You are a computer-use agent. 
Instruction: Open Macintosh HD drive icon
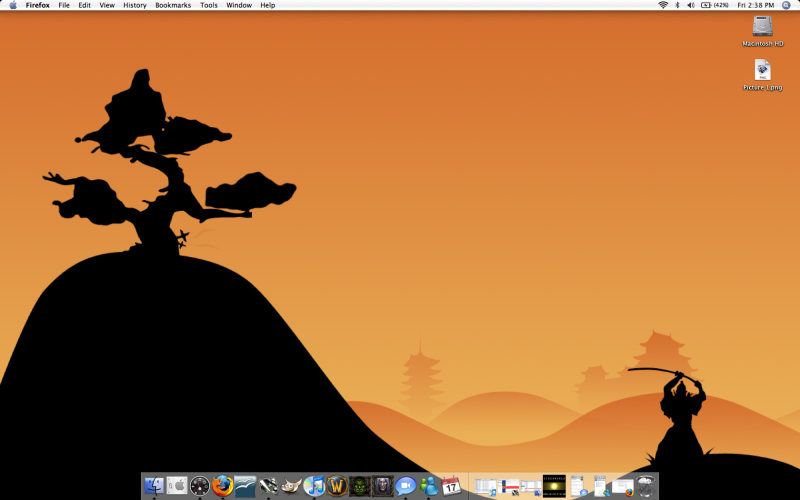(x=763, y=29)
